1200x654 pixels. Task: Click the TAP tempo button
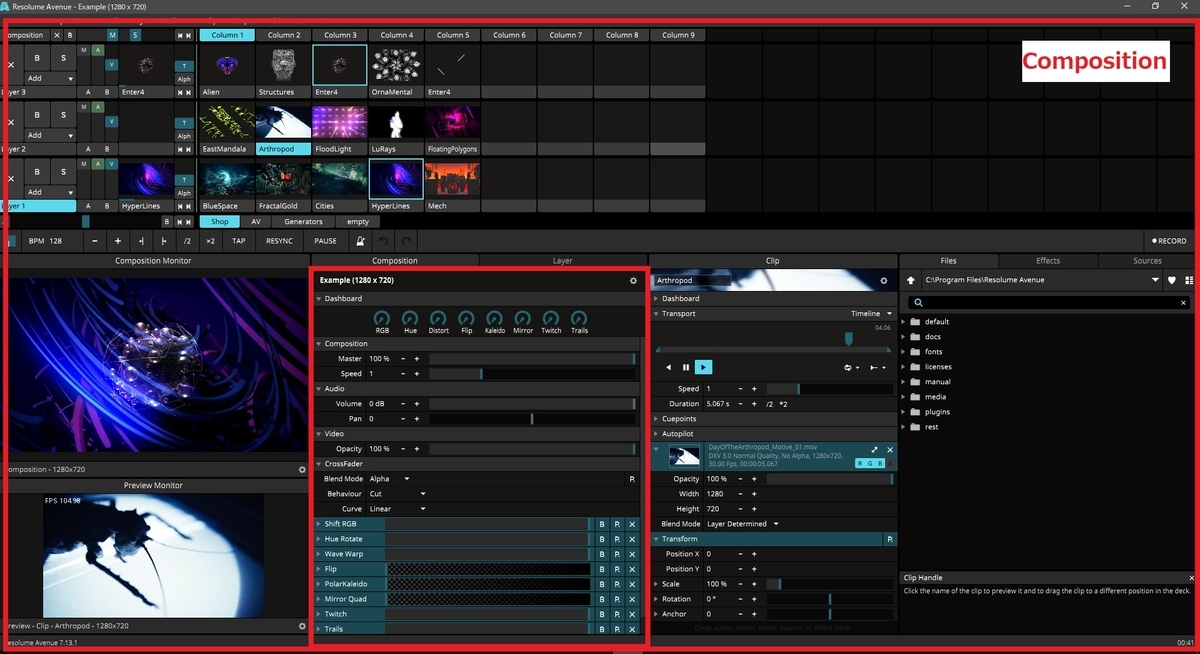point(238,241)
